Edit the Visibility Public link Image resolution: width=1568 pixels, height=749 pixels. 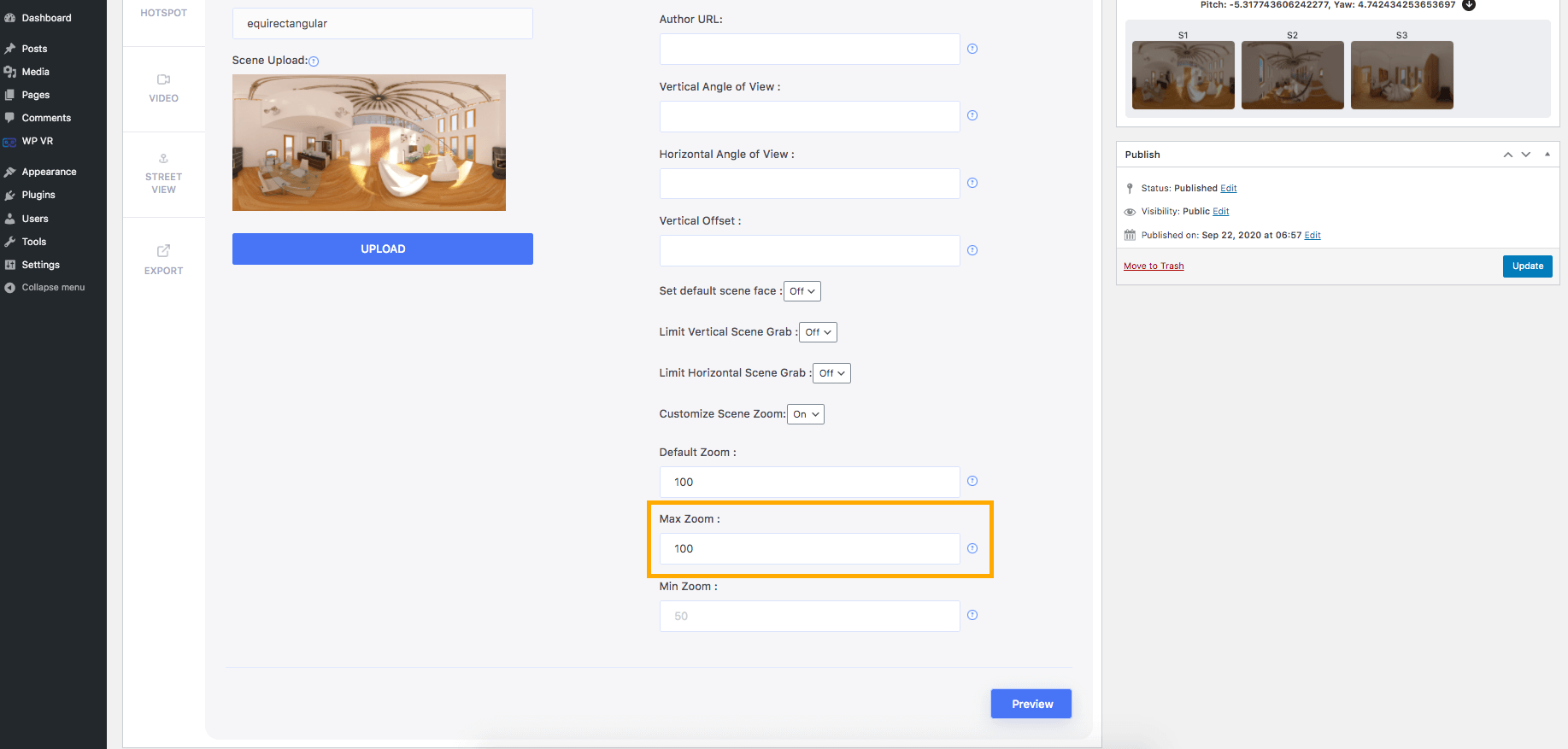1220,212
